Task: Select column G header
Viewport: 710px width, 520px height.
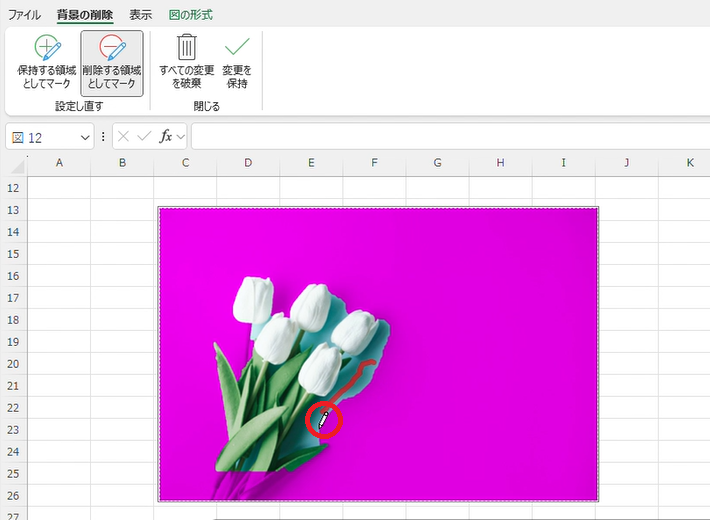Action: pyautogui.click(x=437, y=163)
